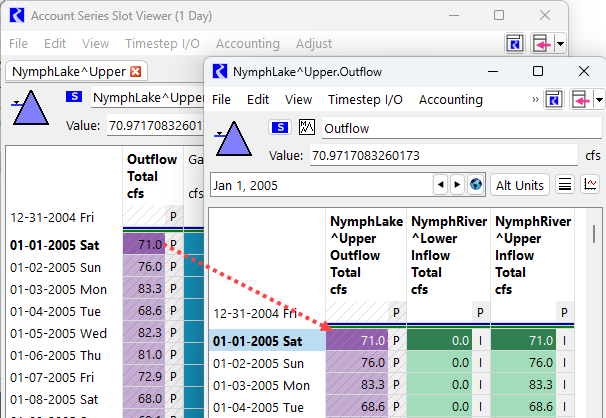
Task: Open Timestep I/O menu in Outflow window
Action: (x=365, y=100)
